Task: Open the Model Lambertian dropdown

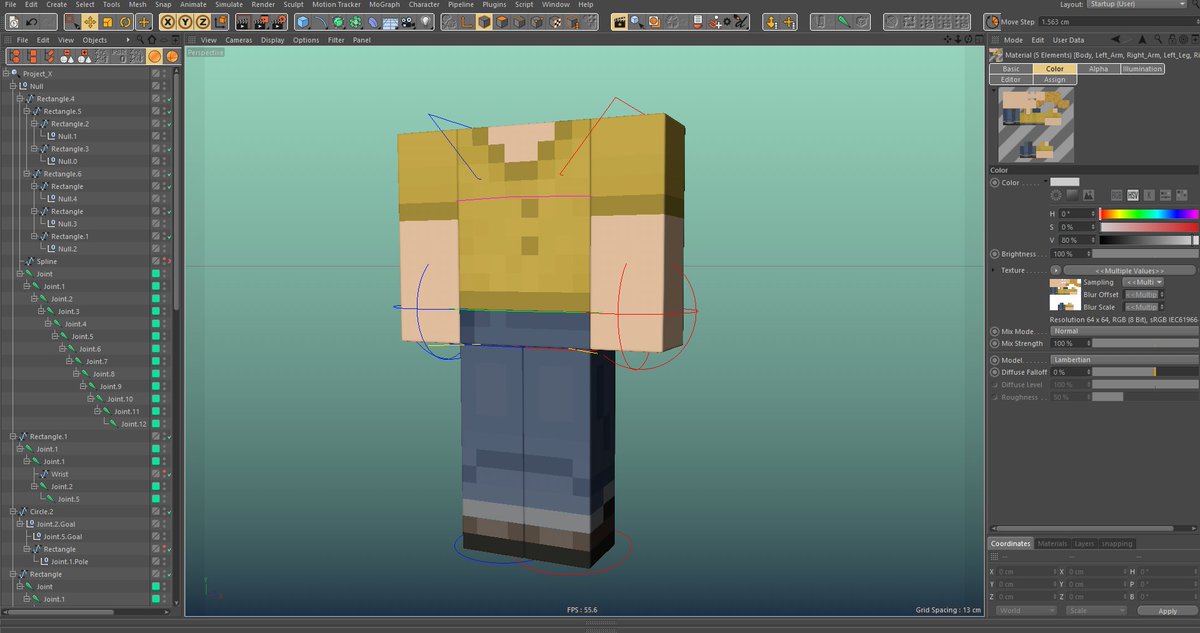Action: pos(1122,359)
